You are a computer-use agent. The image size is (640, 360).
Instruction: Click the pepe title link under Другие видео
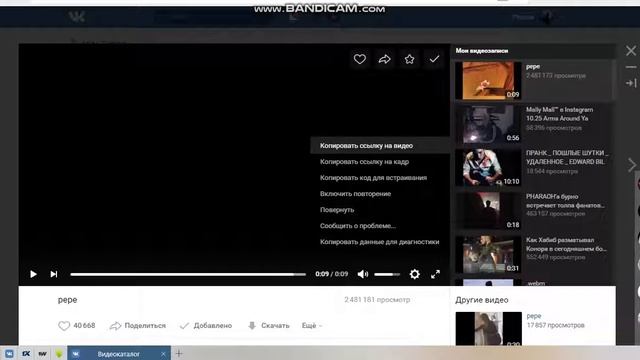(x=533, y=316)
